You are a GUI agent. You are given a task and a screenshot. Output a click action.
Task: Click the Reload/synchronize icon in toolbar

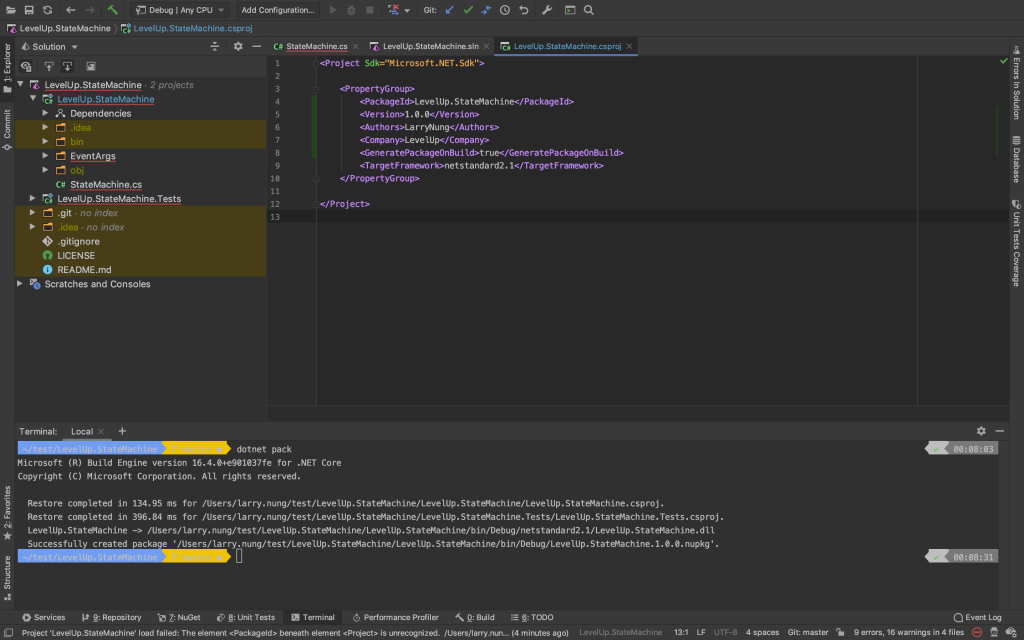(48, 10)
